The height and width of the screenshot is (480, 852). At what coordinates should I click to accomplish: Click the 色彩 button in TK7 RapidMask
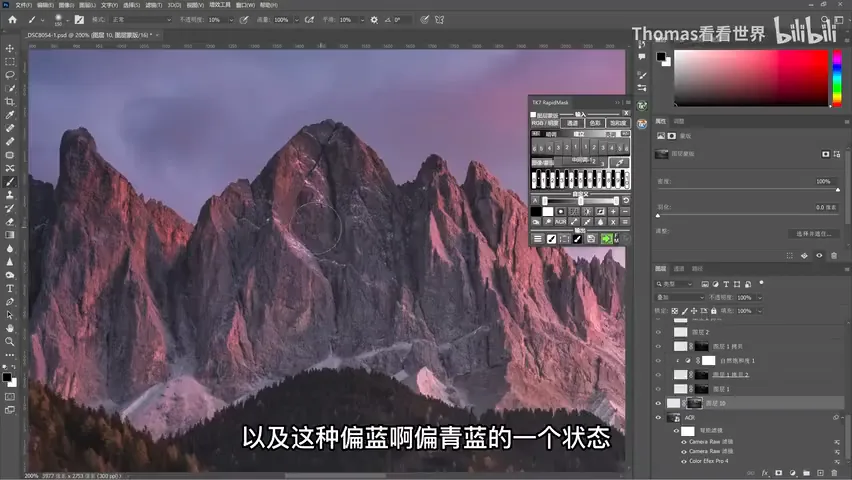(595, 123)
